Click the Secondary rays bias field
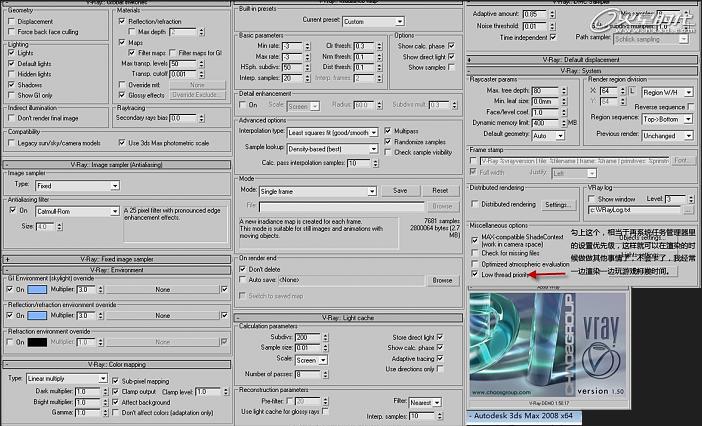 pos(183,118)
